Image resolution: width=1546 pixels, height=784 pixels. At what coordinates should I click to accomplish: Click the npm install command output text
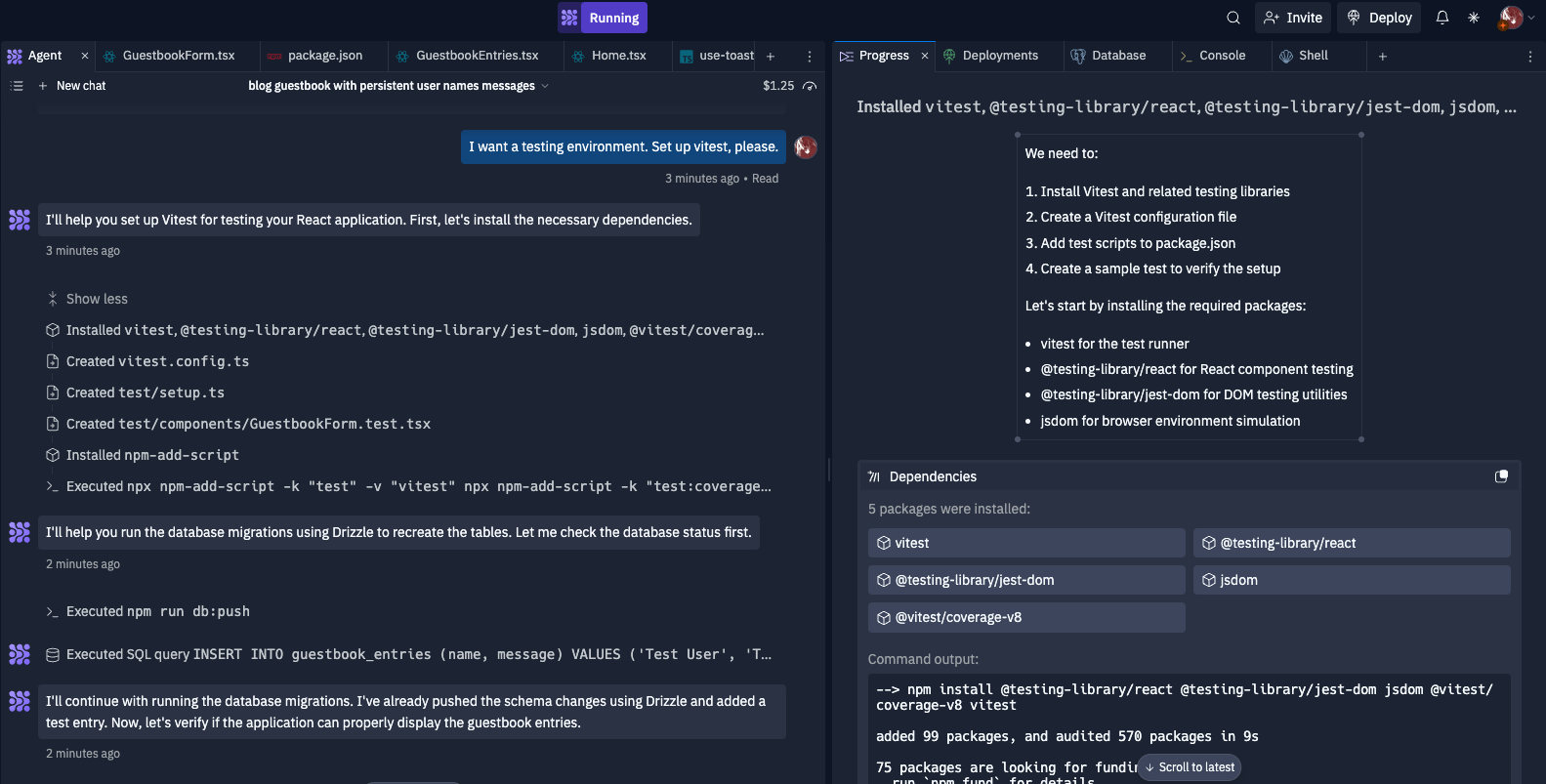(x=1185, y=697)
